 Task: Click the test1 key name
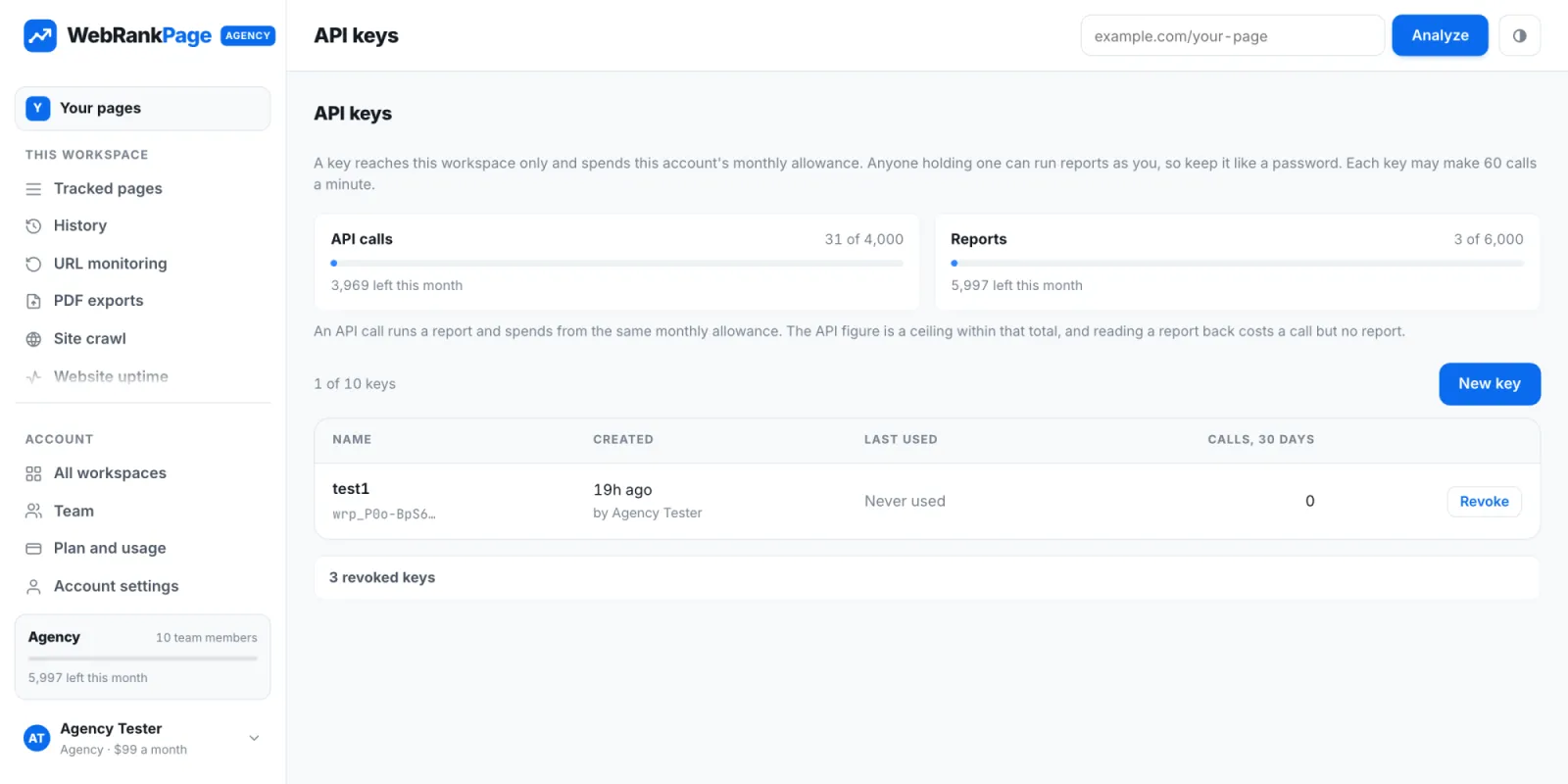[x=351, y=488]
